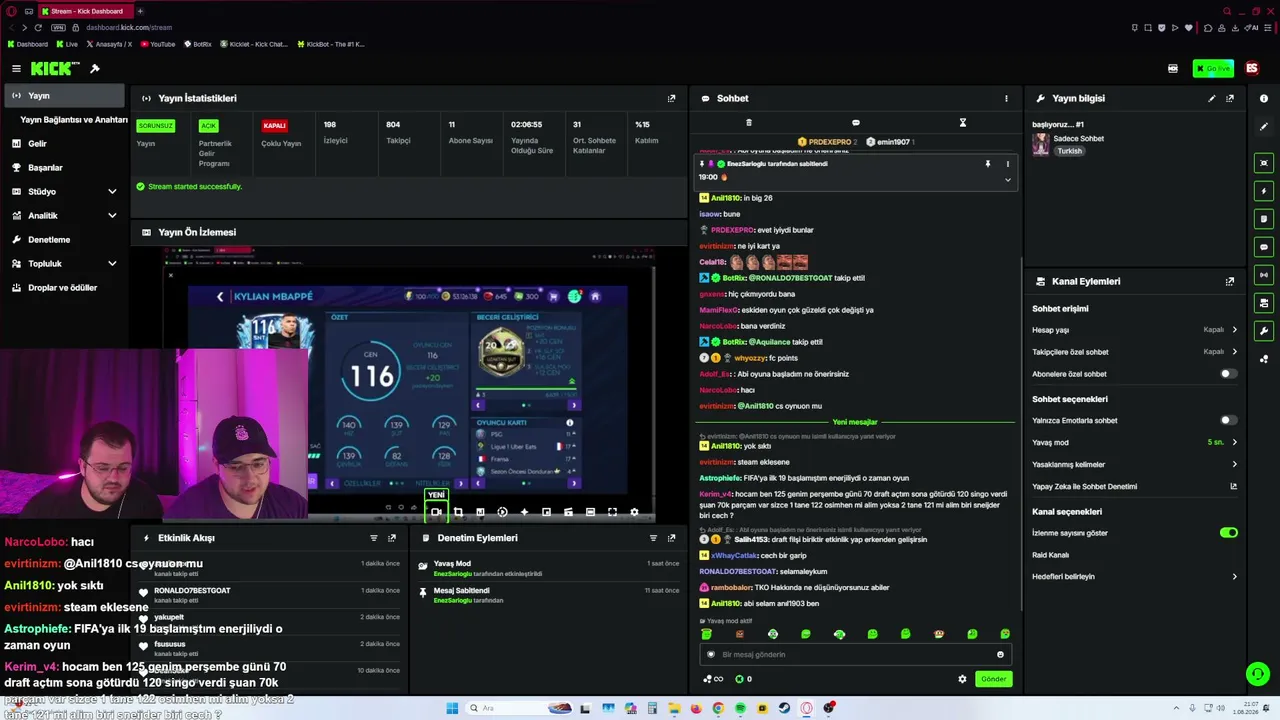Pop out the Kanal Eylemleri panel

point(1230,281)
